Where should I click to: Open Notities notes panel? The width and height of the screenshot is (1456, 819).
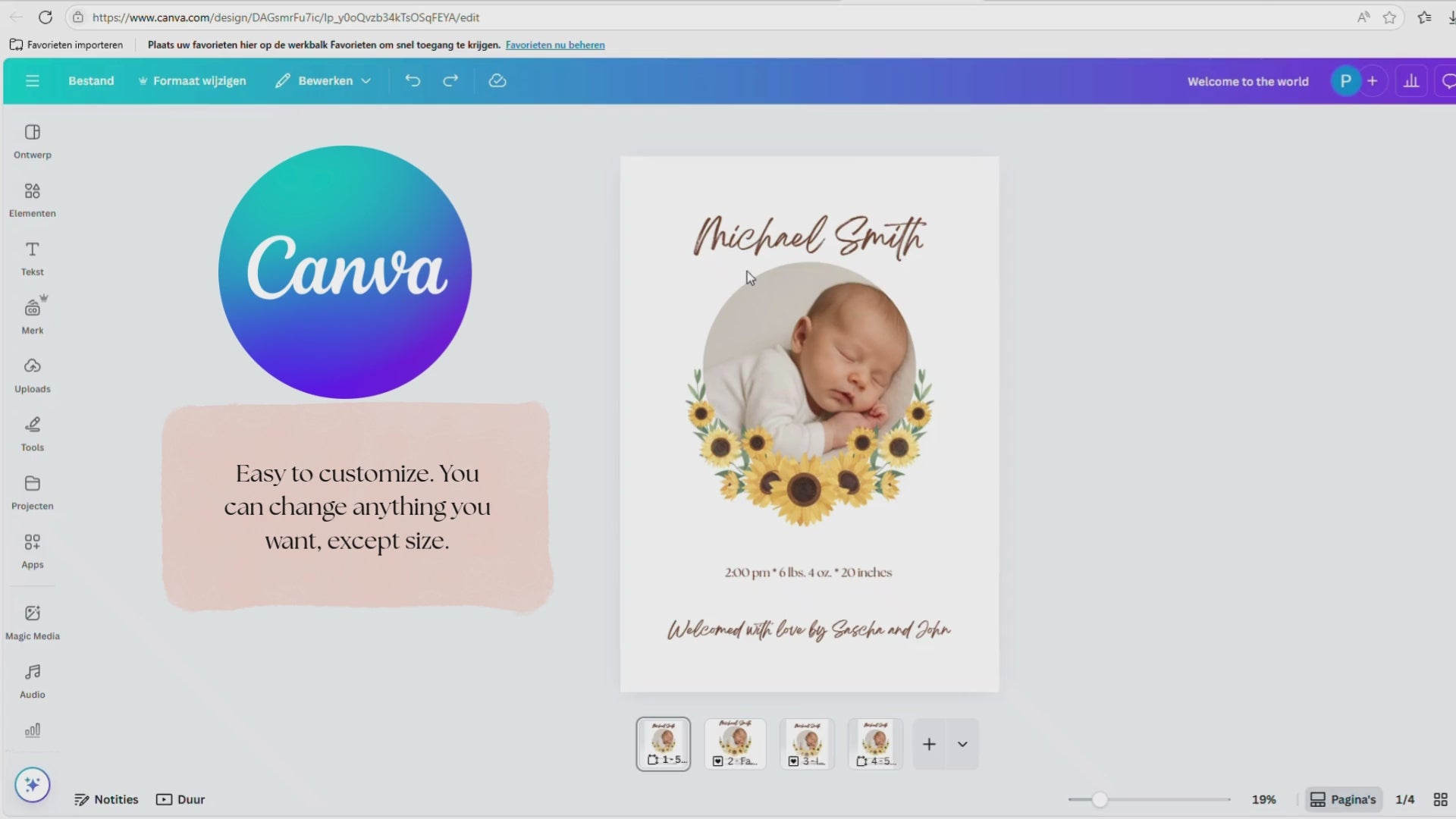coord(106,799)
